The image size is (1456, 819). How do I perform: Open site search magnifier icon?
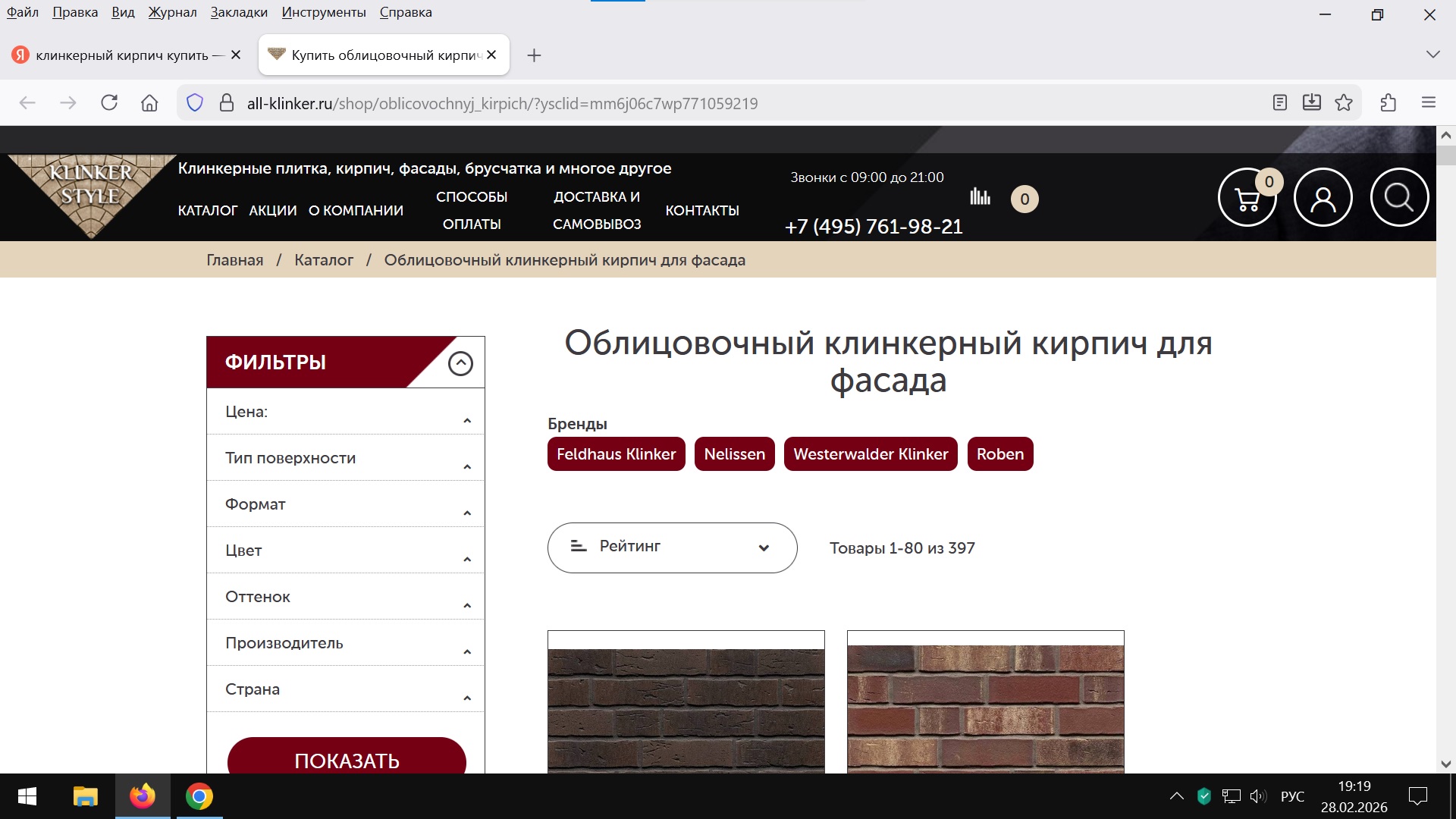tap(1399, 197)
